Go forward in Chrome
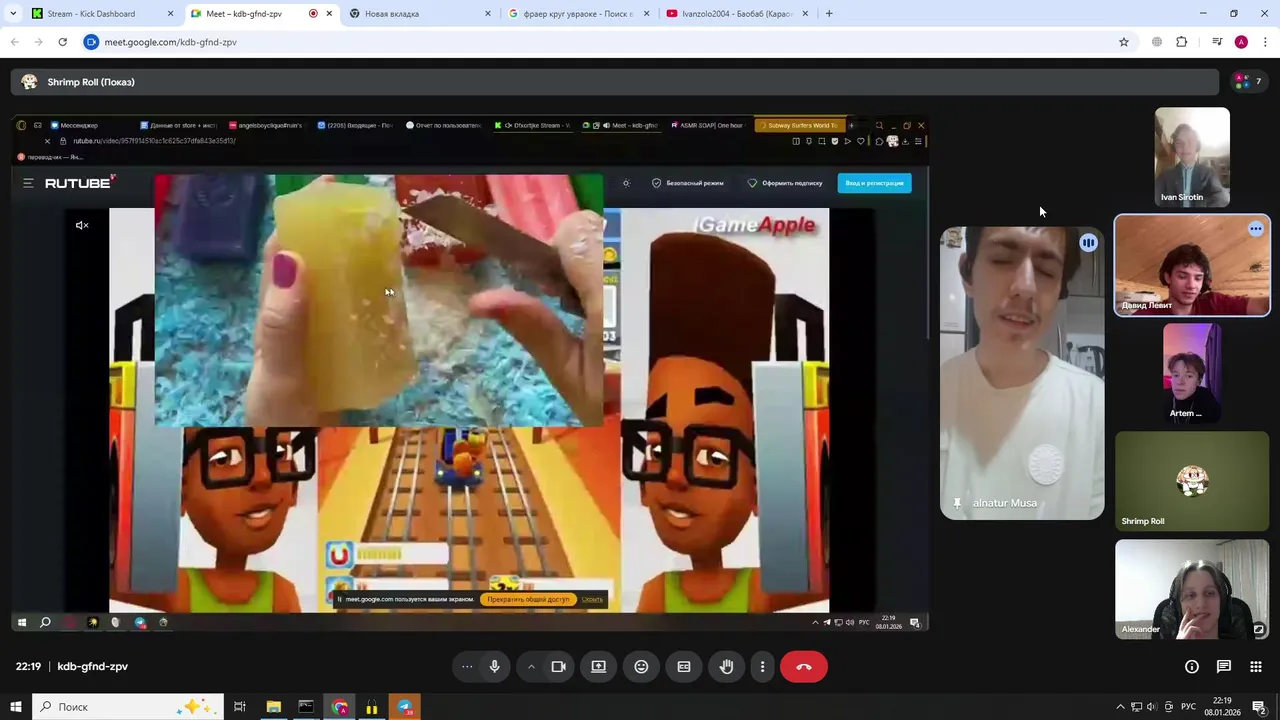The width and height of the screenshot is (1280, 720). point(38,42)
